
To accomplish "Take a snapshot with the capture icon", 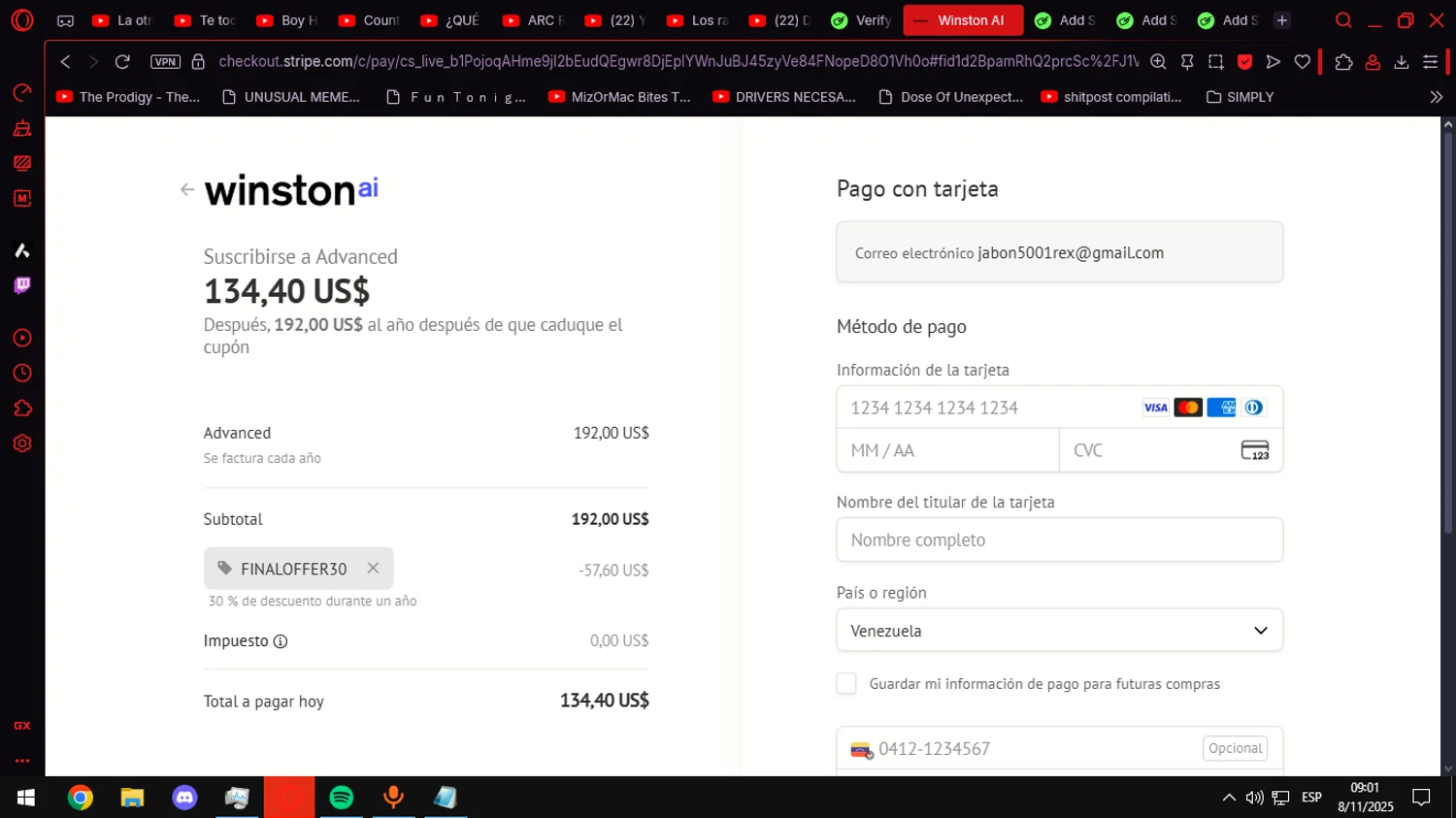I will pyautogui.click(x=1215, y=61).
